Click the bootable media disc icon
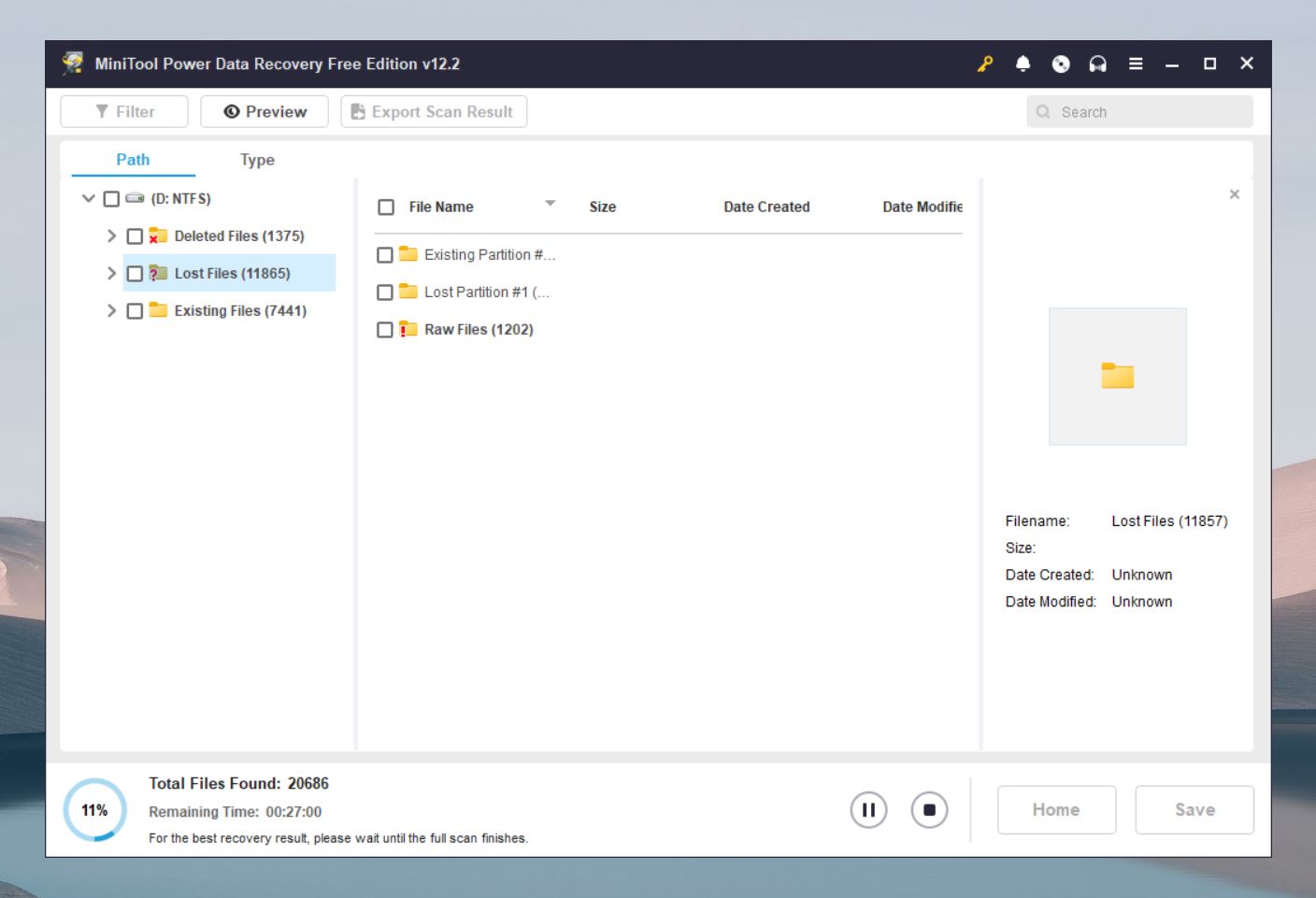1316x898 pixels. point(1061,64)
